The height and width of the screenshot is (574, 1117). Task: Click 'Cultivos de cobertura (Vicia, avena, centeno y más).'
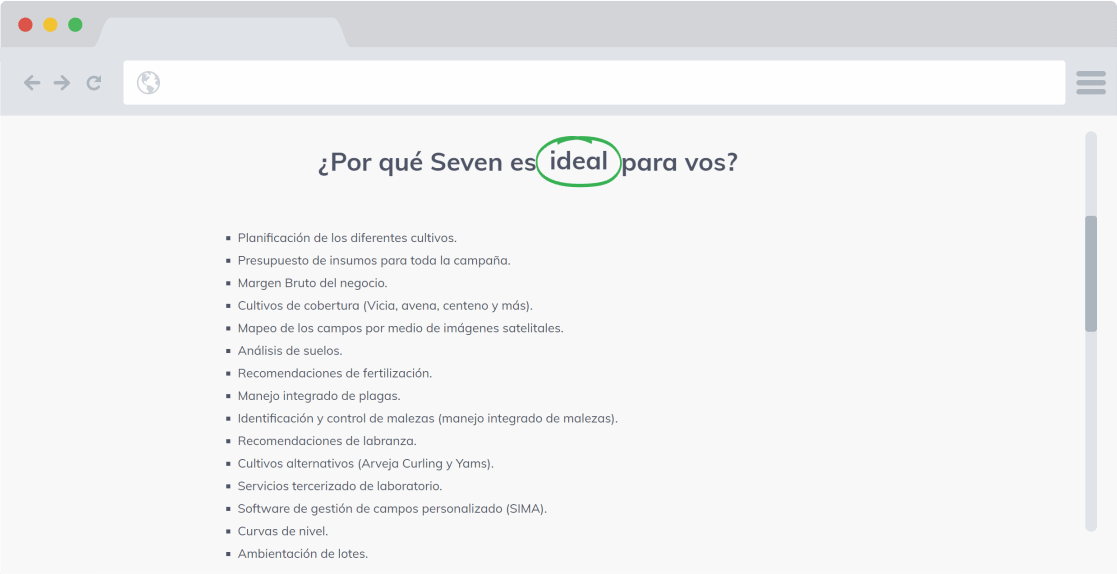coord(385,306)
